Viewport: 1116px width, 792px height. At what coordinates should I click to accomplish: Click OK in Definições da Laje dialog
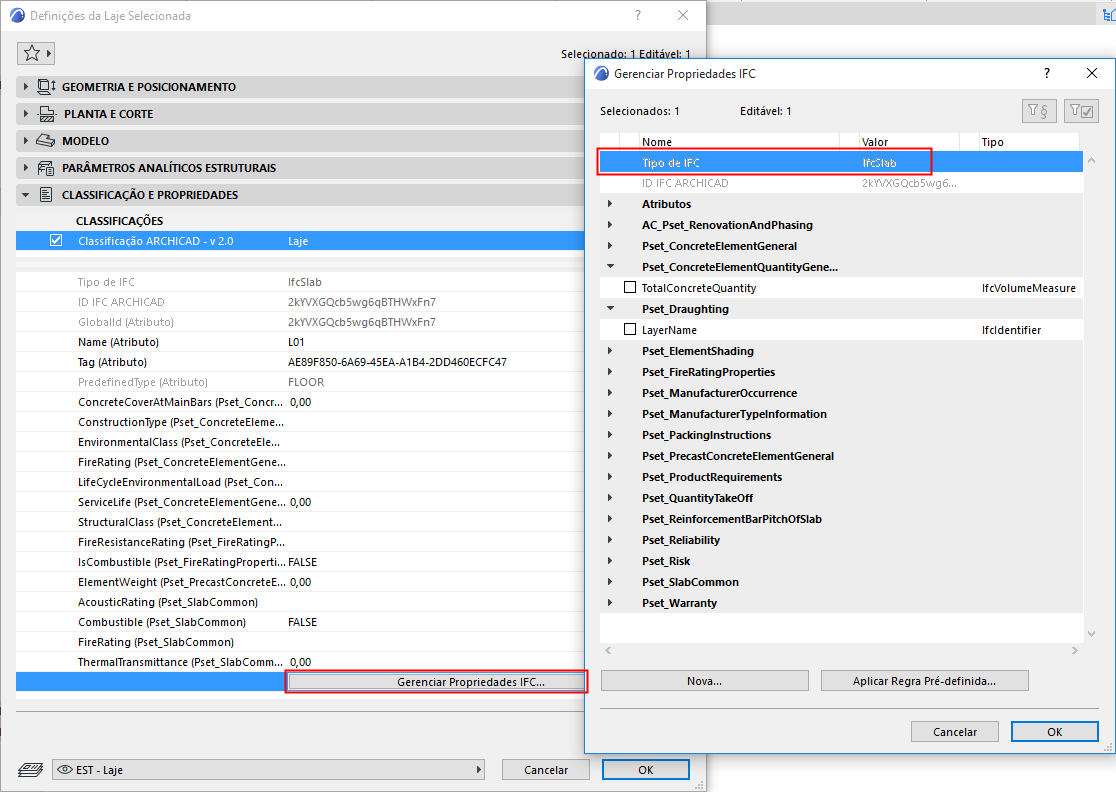pos(646,770)
